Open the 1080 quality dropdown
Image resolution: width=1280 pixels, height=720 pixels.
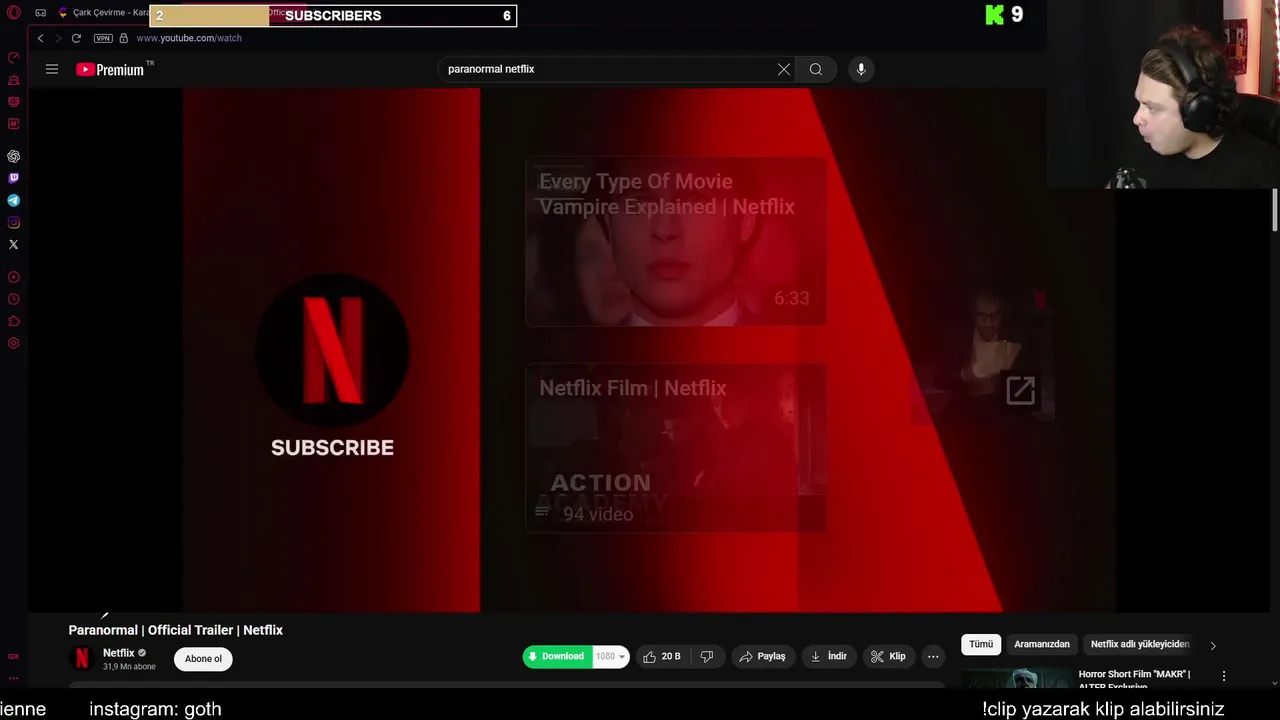tap(611, 656)
